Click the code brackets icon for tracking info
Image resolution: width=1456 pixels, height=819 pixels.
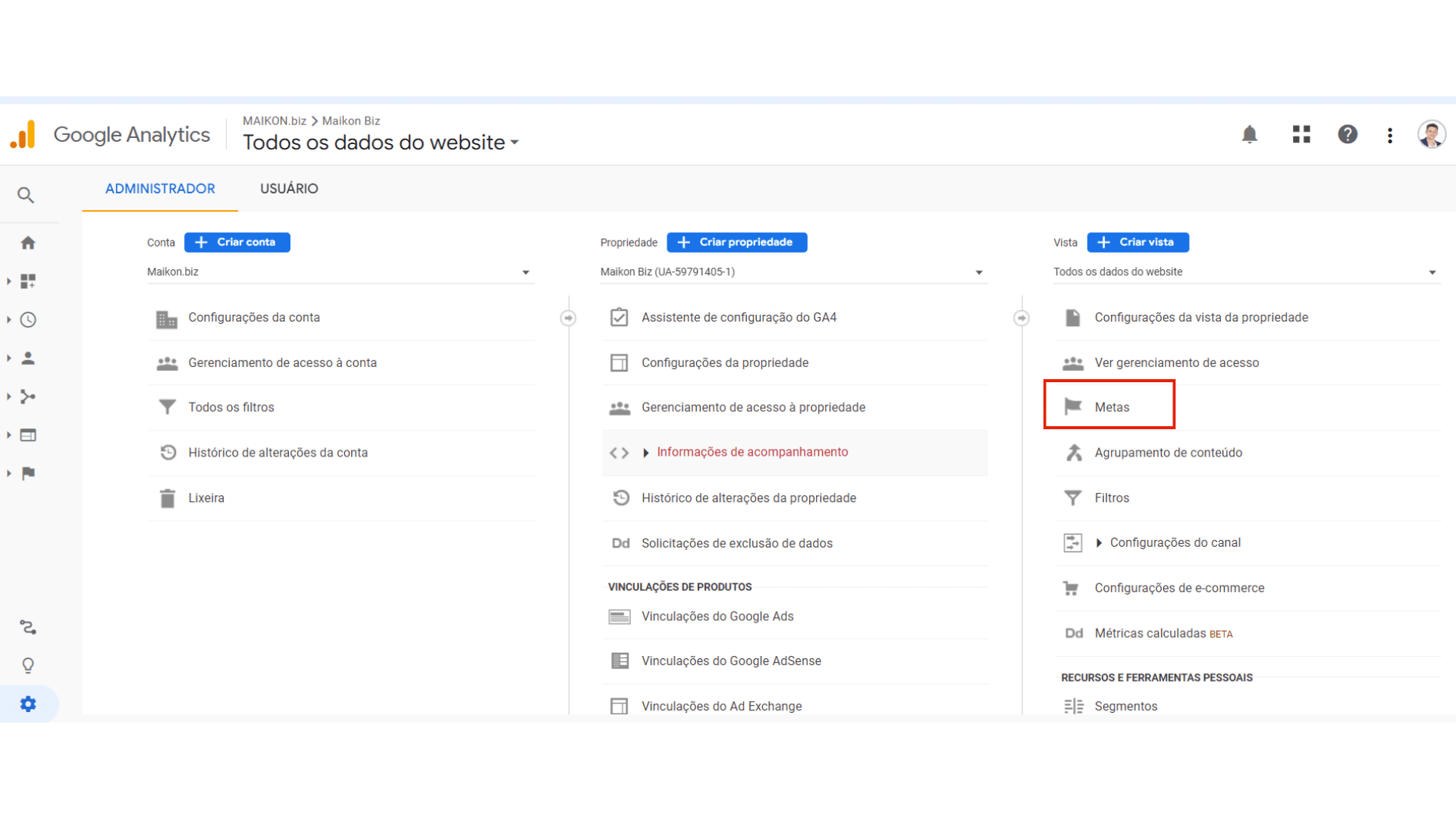pos(620,453)
